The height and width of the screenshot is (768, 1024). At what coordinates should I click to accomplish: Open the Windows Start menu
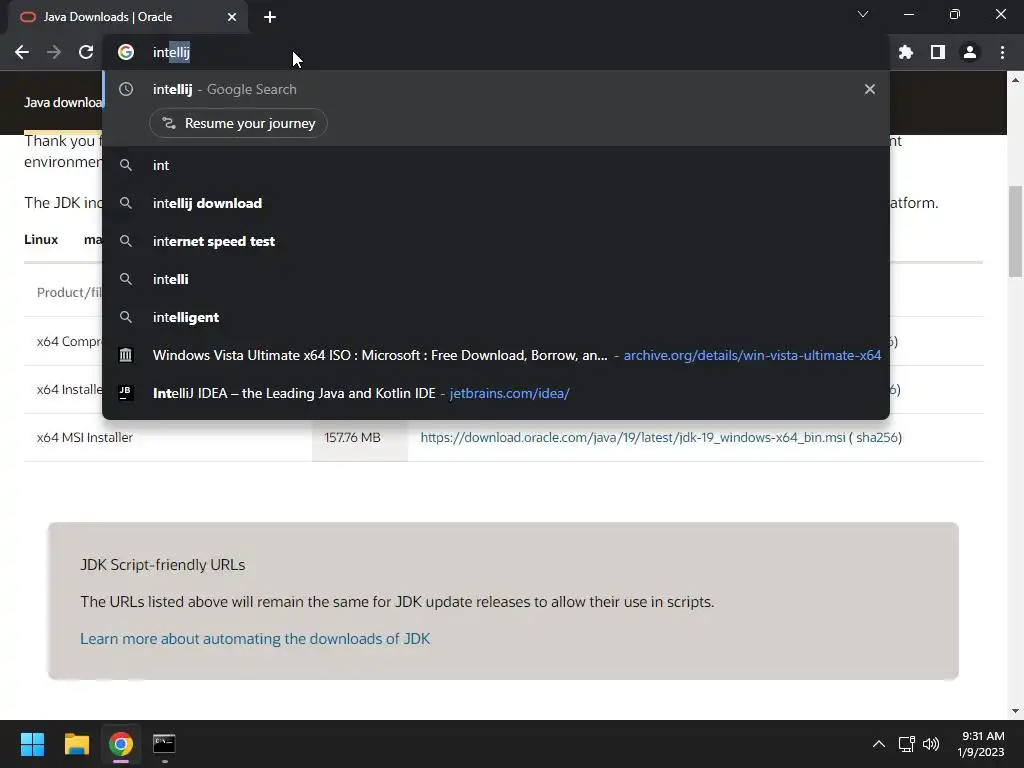[x=32, y=744]
